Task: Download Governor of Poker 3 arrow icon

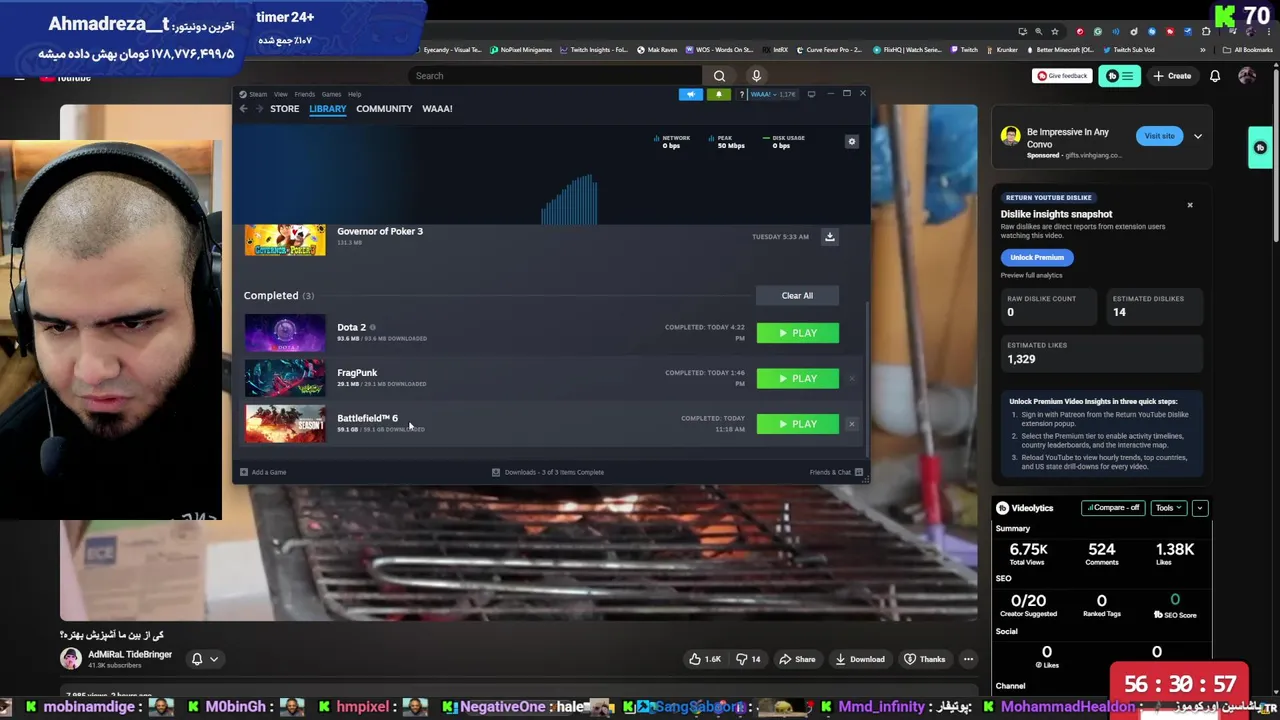Action: click(x=829, y=237)
